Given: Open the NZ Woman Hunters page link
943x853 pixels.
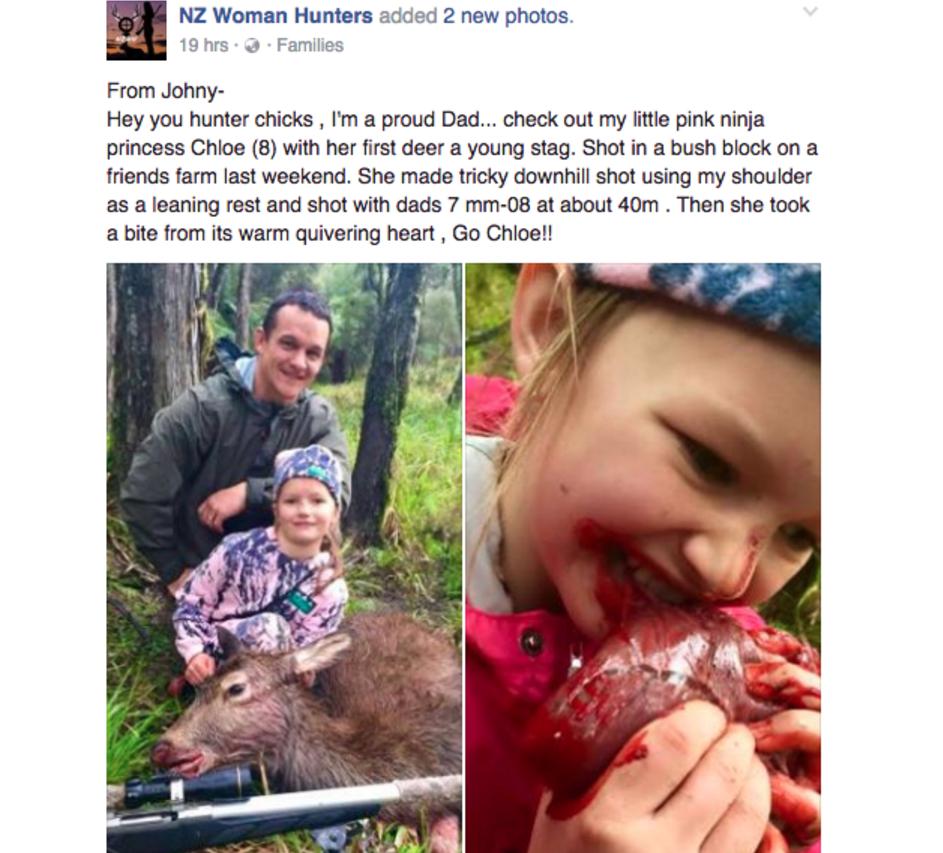Looking at the screenshot, I should pyautogui.click(x=275, y=16).
